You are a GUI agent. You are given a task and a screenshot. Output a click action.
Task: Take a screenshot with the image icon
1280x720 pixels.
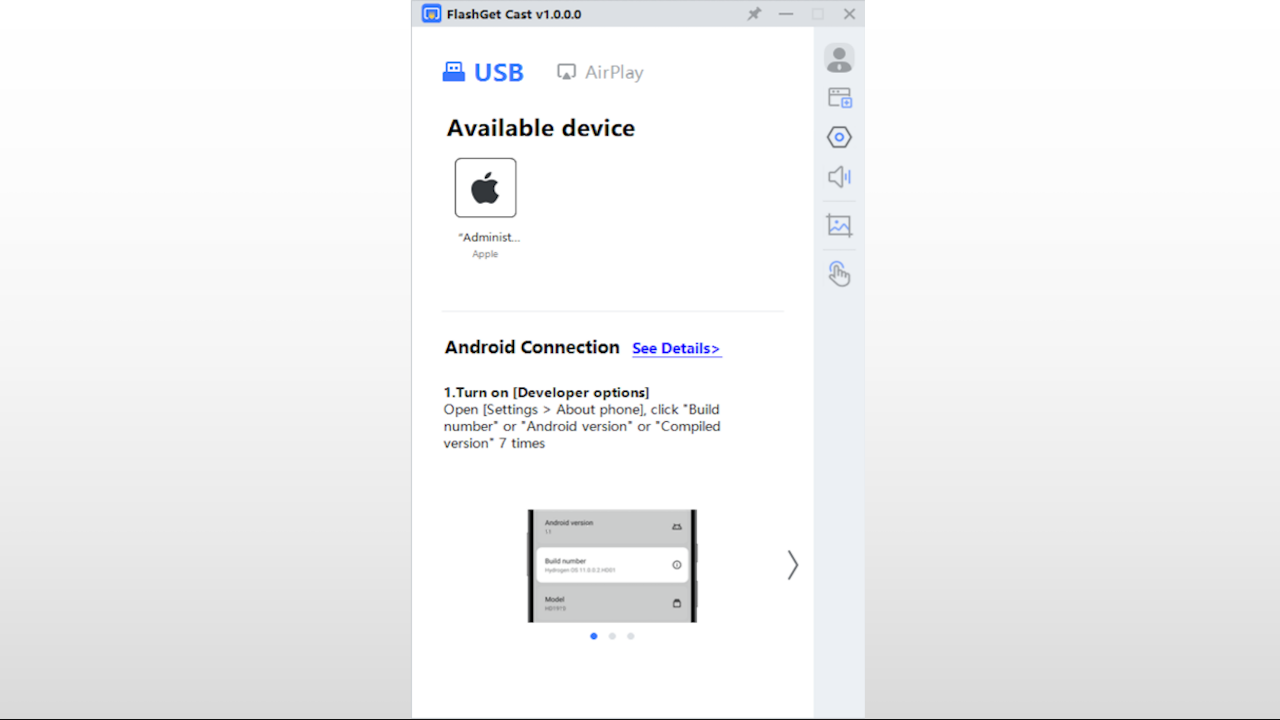(839, 225)
